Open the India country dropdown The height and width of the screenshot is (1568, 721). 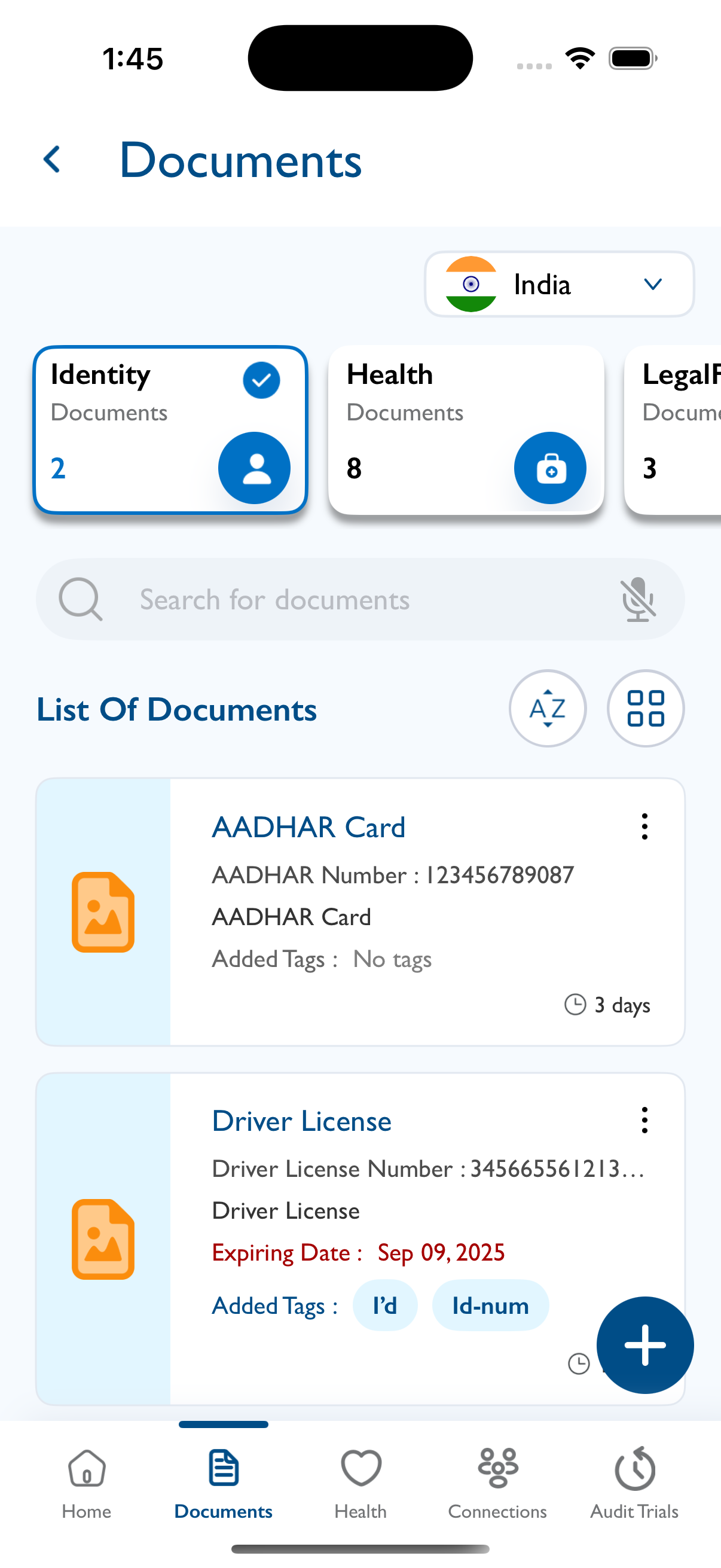[559, 284]
